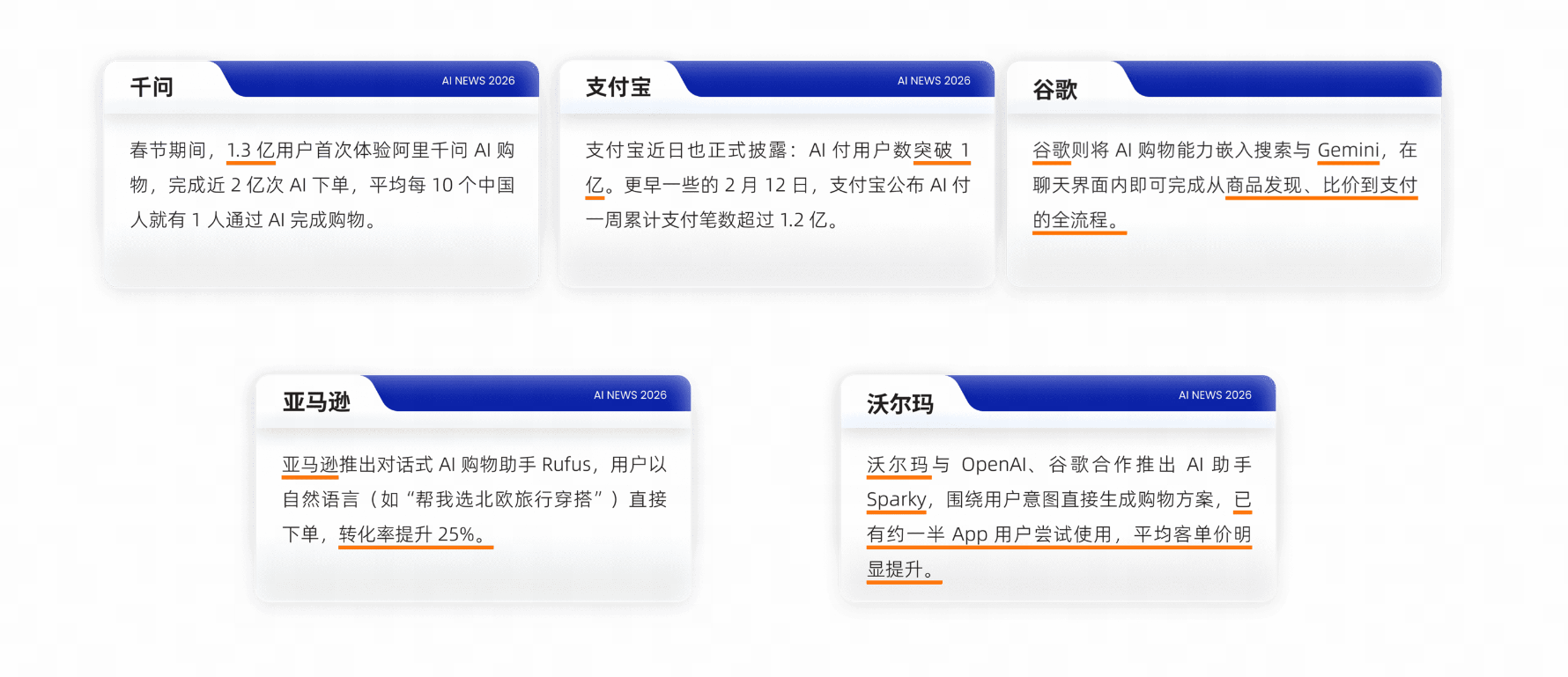1568x677 pixels.
Task: Click the 沃尔玛 card title
Action: tap(900, 404)
